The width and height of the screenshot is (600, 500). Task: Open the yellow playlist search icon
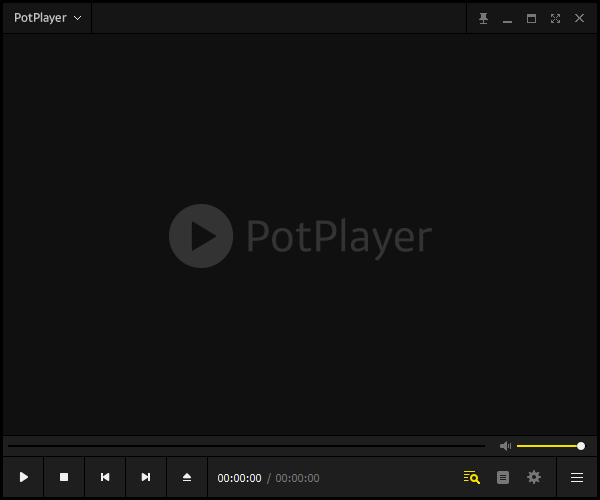[x=472, y=478]
